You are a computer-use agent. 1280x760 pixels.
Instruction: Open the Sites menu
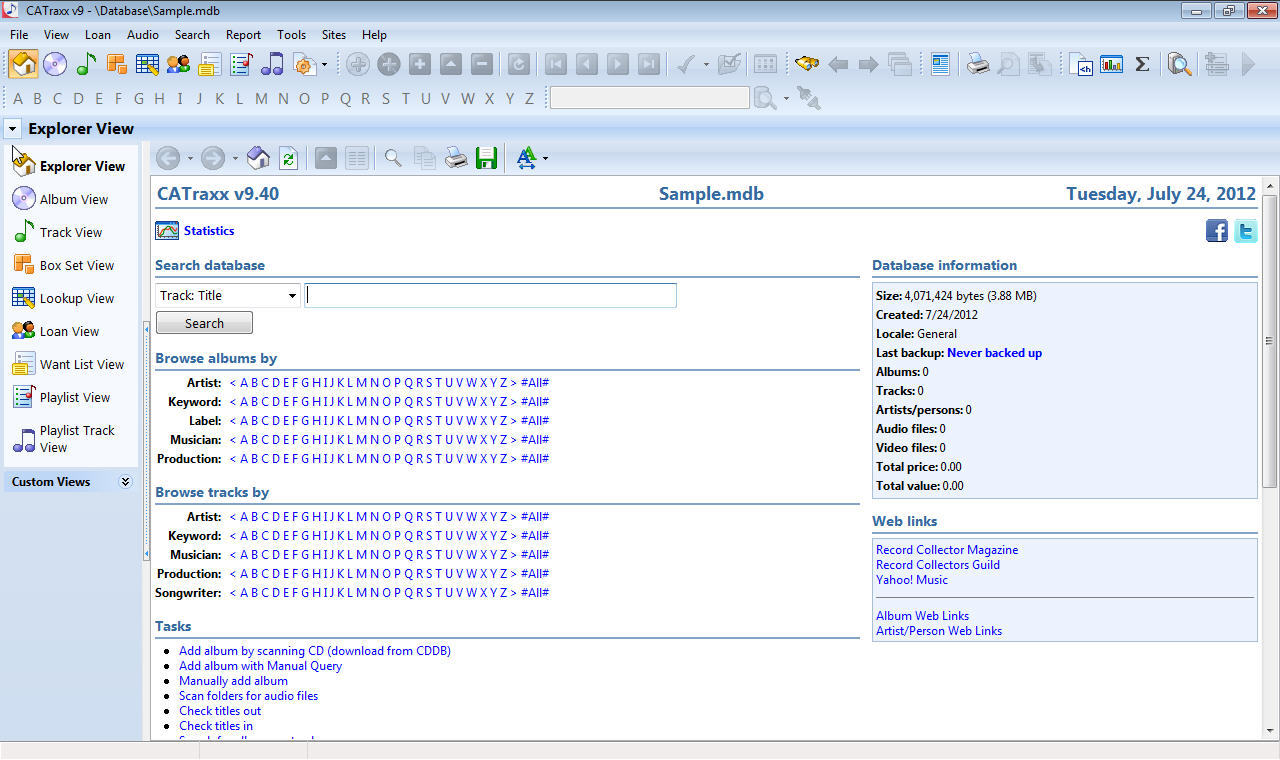pos(334,34)
